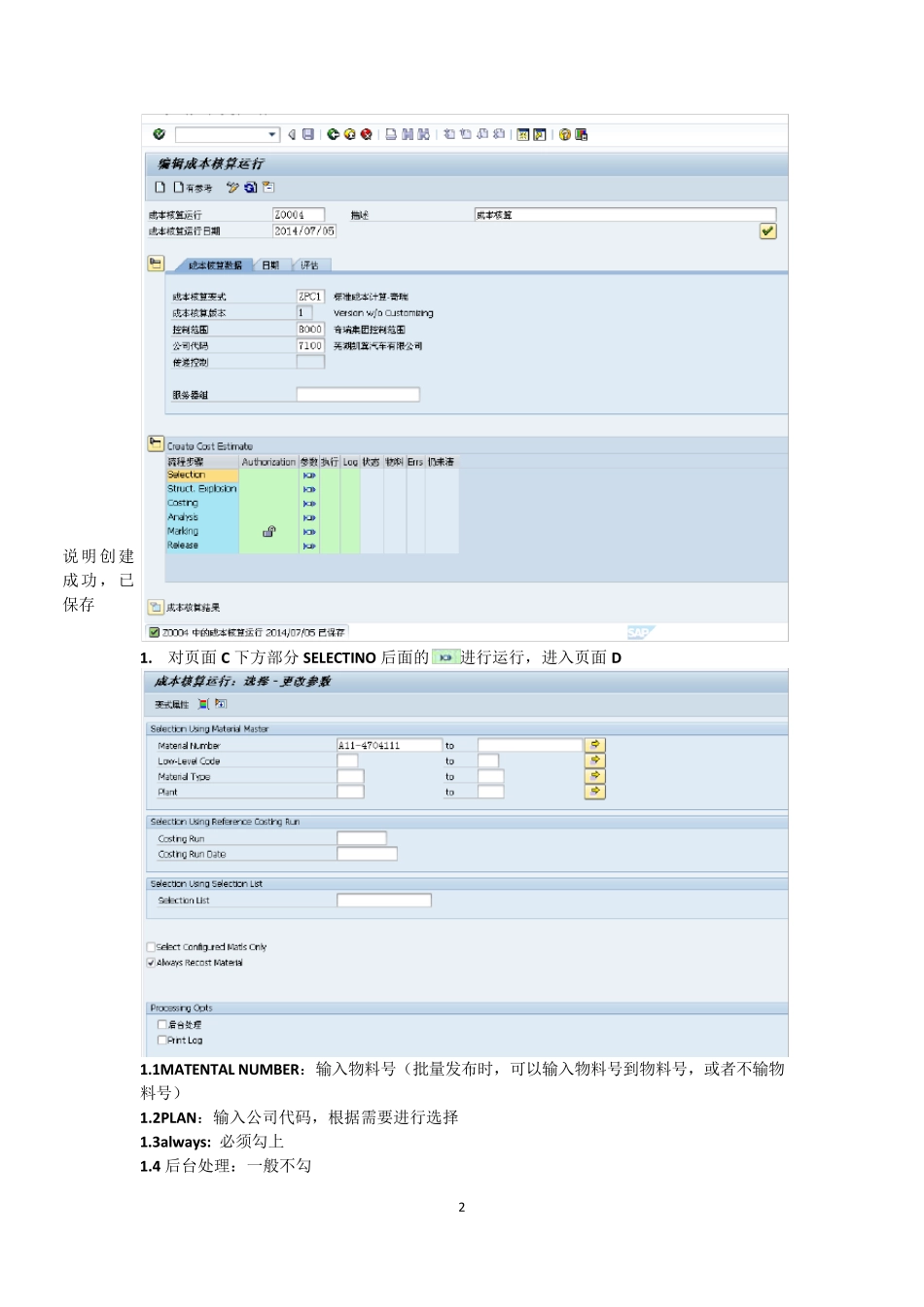This screenshot has width=924, height=1307.
Task: Switch to the 日期 tab
Action: pos(270,265)
